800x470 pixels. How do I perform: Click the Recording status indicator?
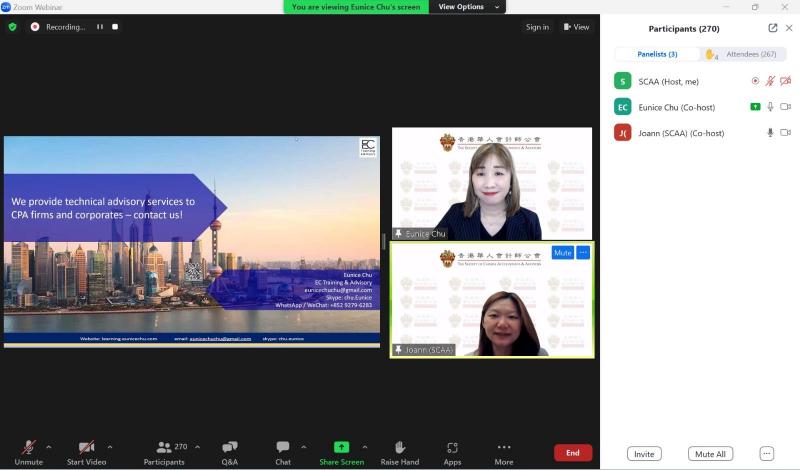[x=58, y=27]
